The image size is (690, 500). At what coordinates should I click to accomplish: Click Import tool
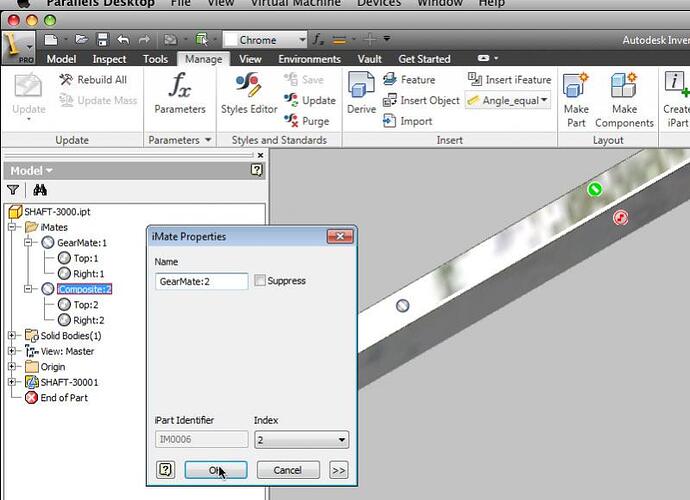click(407, 121)
